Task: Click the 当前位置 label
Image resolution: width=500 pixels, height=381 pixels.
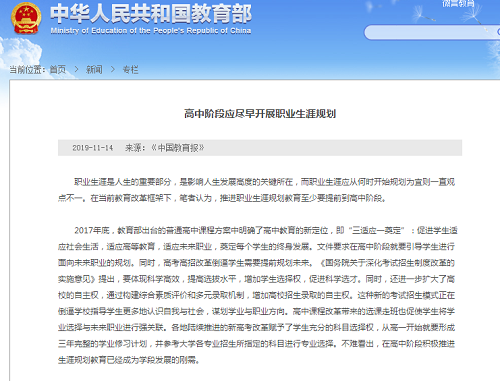Action: tap(27, 69)
